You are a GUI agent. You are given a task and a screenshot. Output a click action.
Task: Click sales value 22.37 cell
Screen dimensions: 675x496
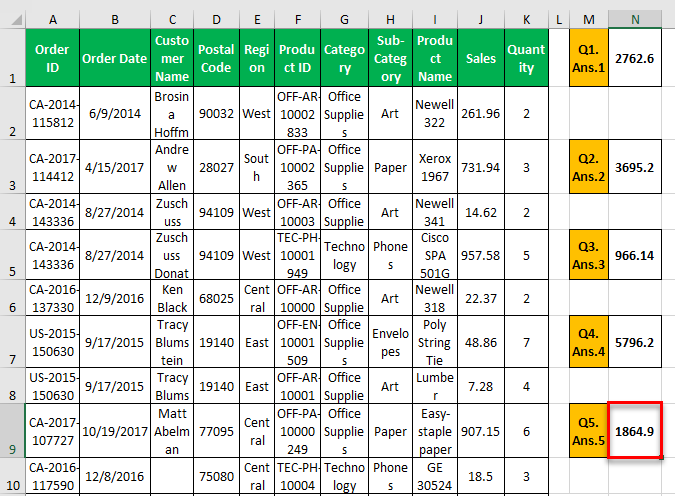481,298
